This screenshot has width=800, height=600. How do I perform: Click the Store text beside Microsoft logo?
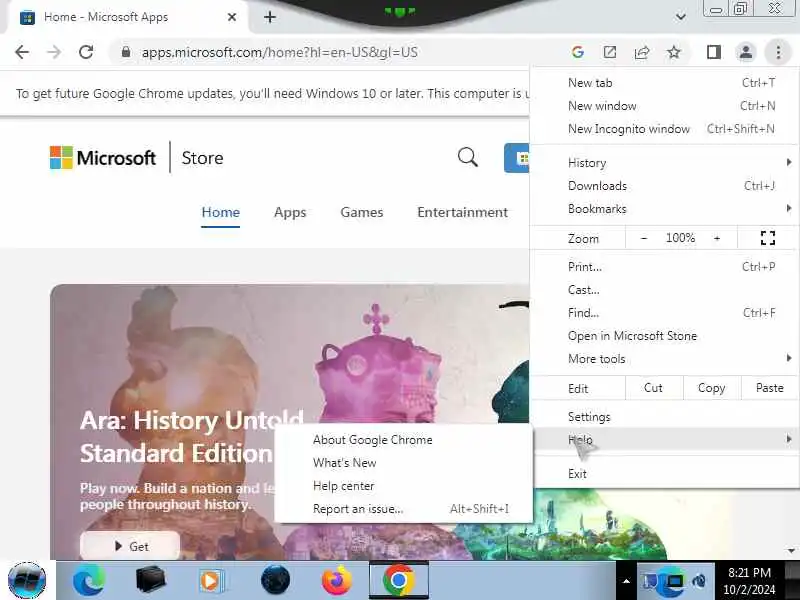click(x=202, y=158)
